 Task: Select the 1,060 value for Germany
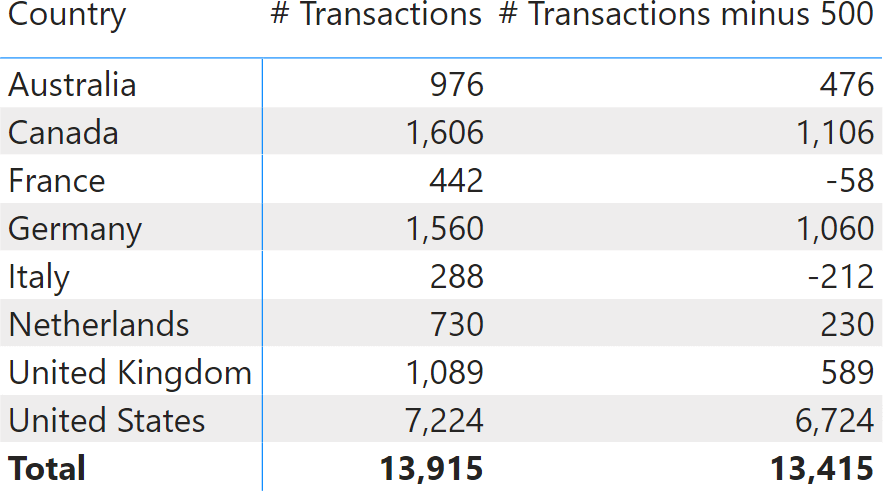(835, 229)
